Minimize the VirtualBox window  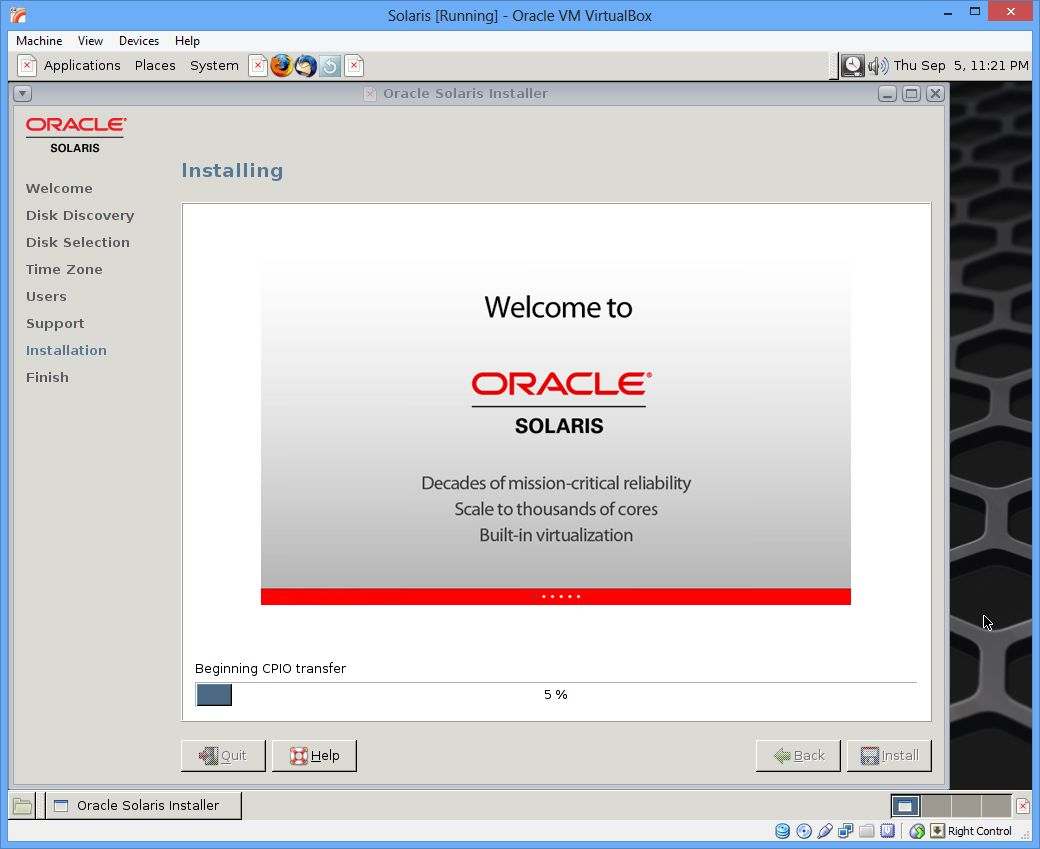[948, 13]
